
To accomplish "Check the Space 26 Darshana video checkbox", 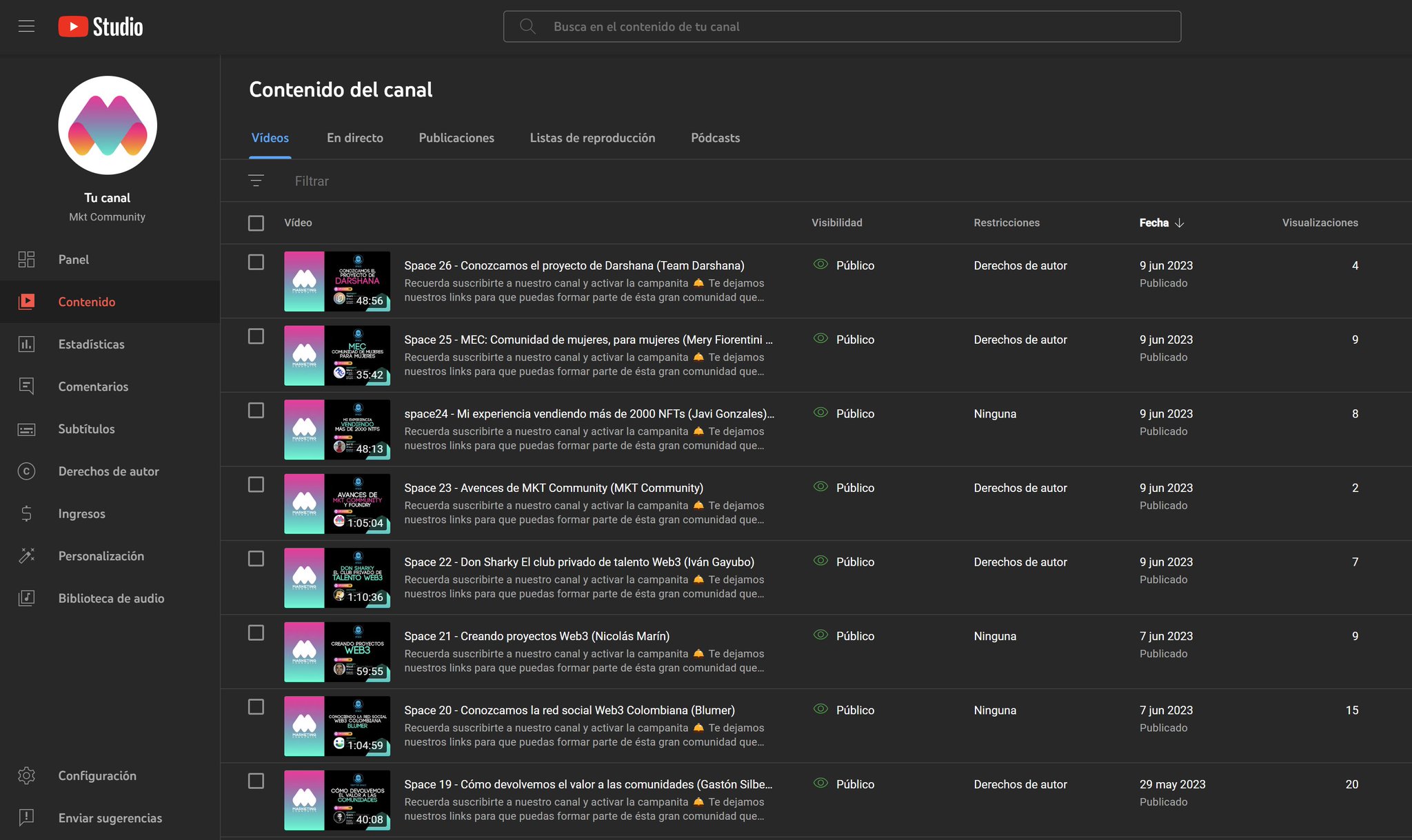I will tap(256, 262).
